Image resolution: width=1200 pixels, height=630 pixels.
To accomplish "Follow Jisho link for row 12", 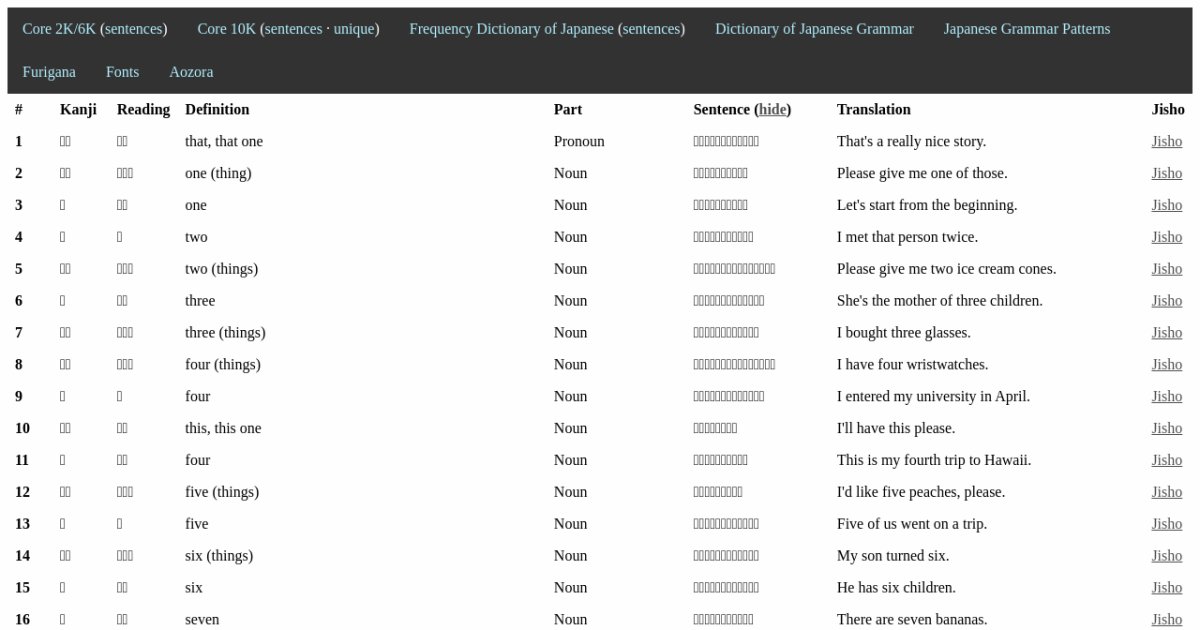I will pyautogui.click(x=1166, y=492).
